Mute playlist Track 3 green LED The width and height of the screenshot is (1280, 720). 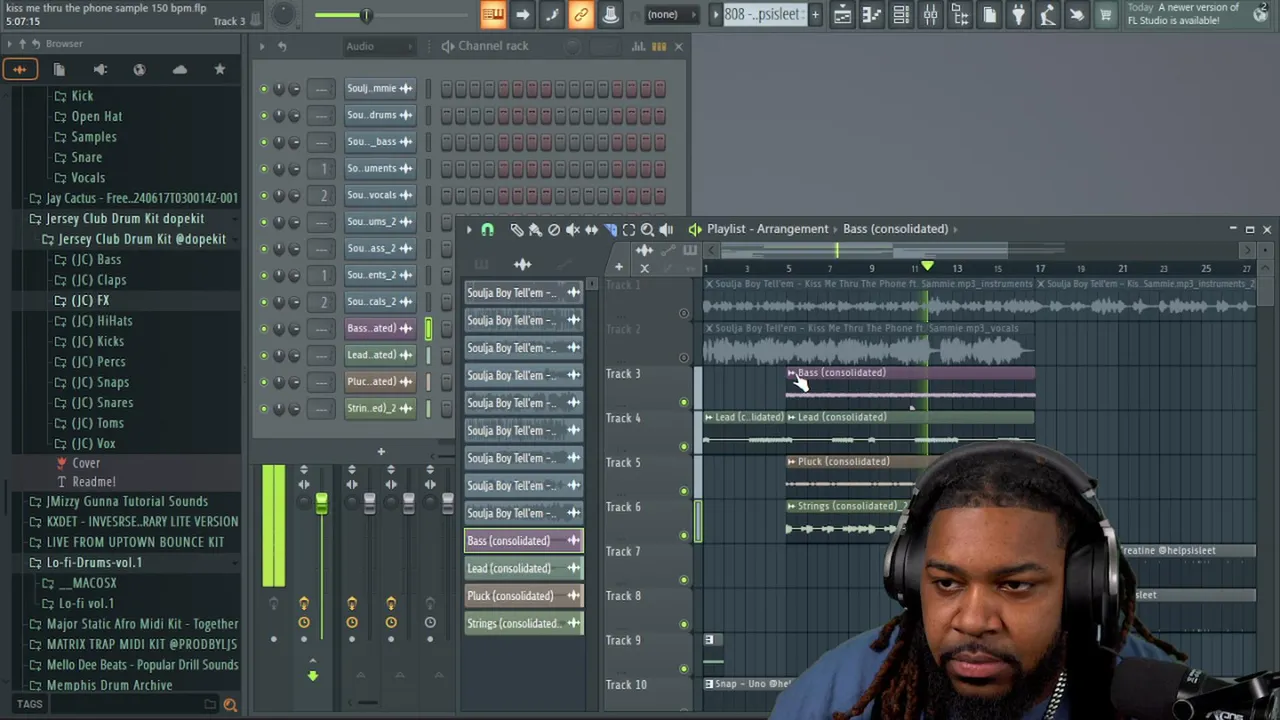pyautogui.click(x=684, y=402)
